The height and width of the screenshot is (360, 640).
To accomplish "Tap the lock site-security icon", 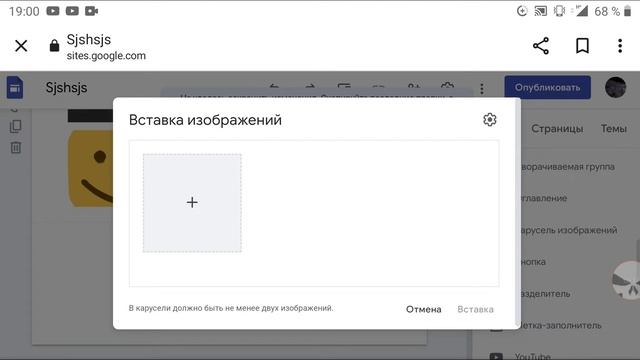I will point(54,46).
